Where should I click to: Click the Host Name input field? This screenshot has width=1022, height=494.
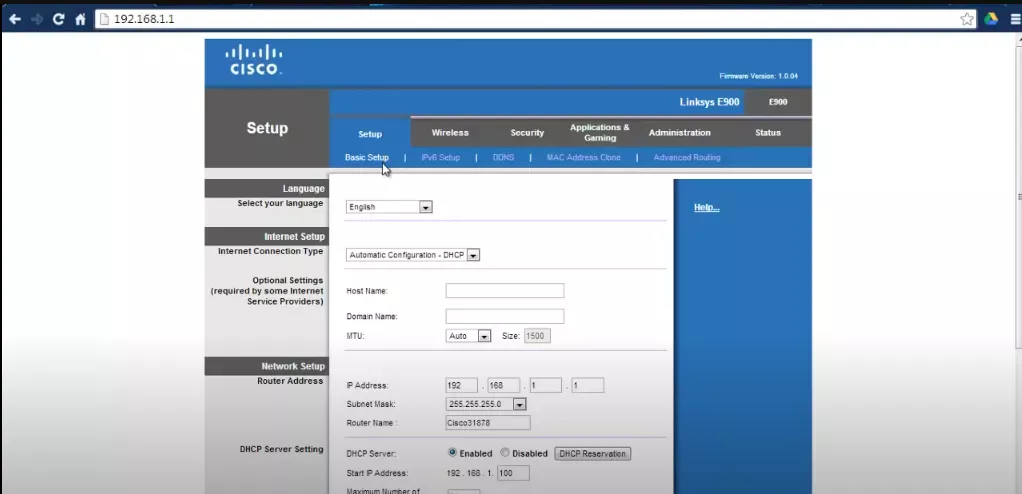[x=504, y=291]
